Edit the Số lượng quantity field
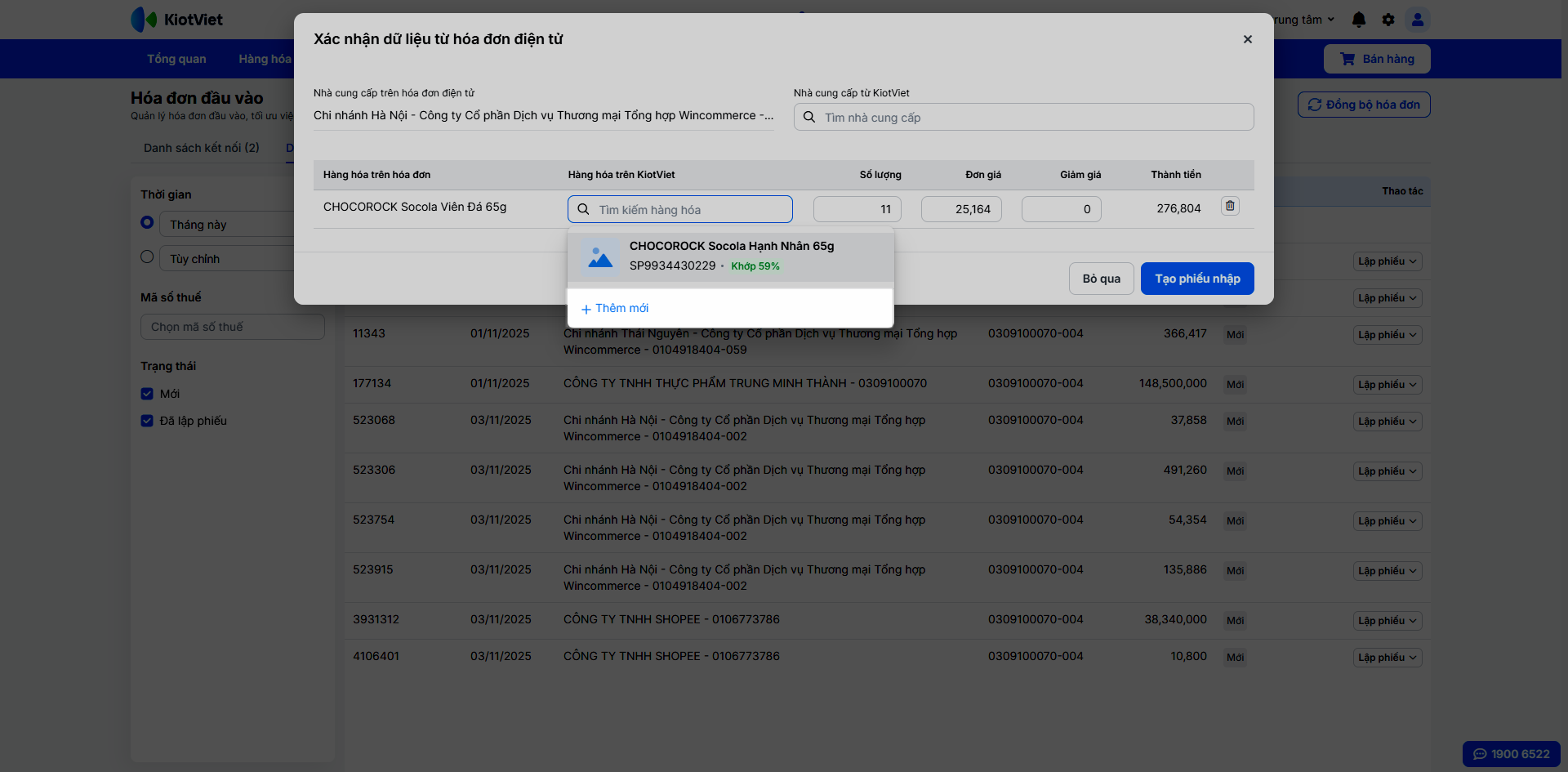The height and width of the screenshot is (772, 1568). (x=857, y=209)
